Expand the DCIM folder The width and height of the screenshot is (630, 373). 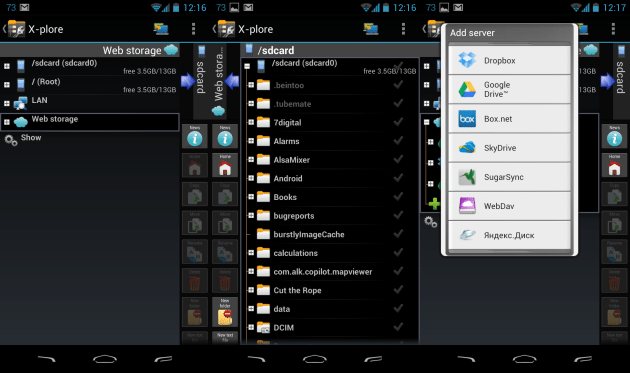pos(251,327)
